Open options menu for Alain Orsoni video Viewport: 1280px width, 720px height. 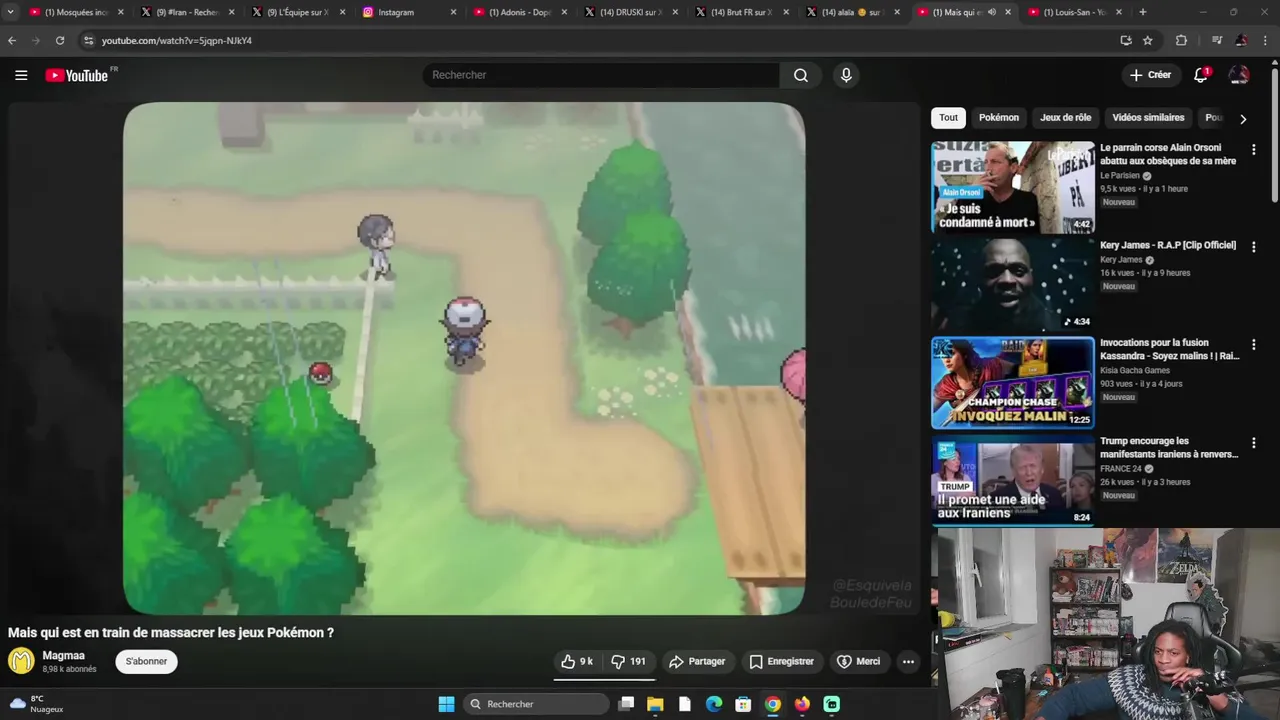tap(1253, 150)
